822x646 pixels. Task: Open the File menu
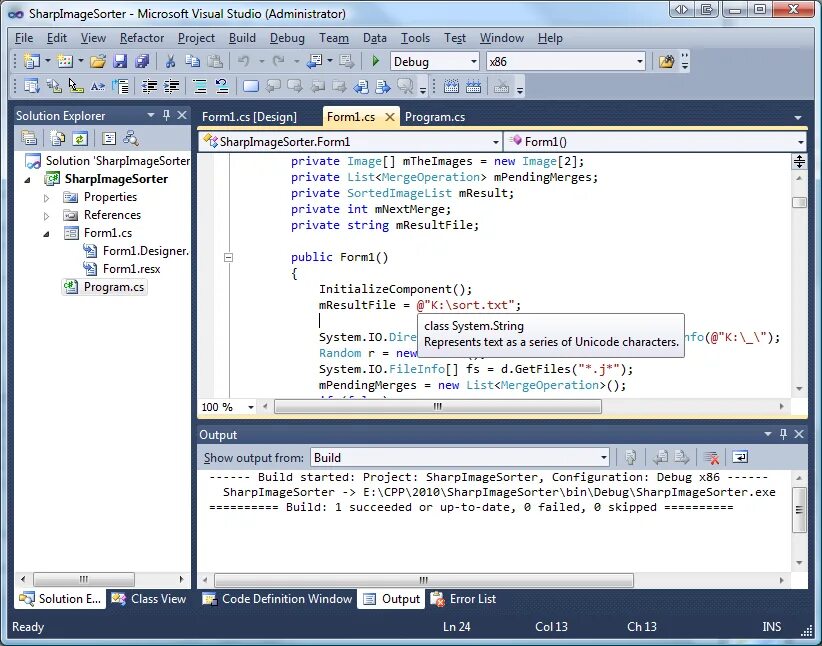24,38
